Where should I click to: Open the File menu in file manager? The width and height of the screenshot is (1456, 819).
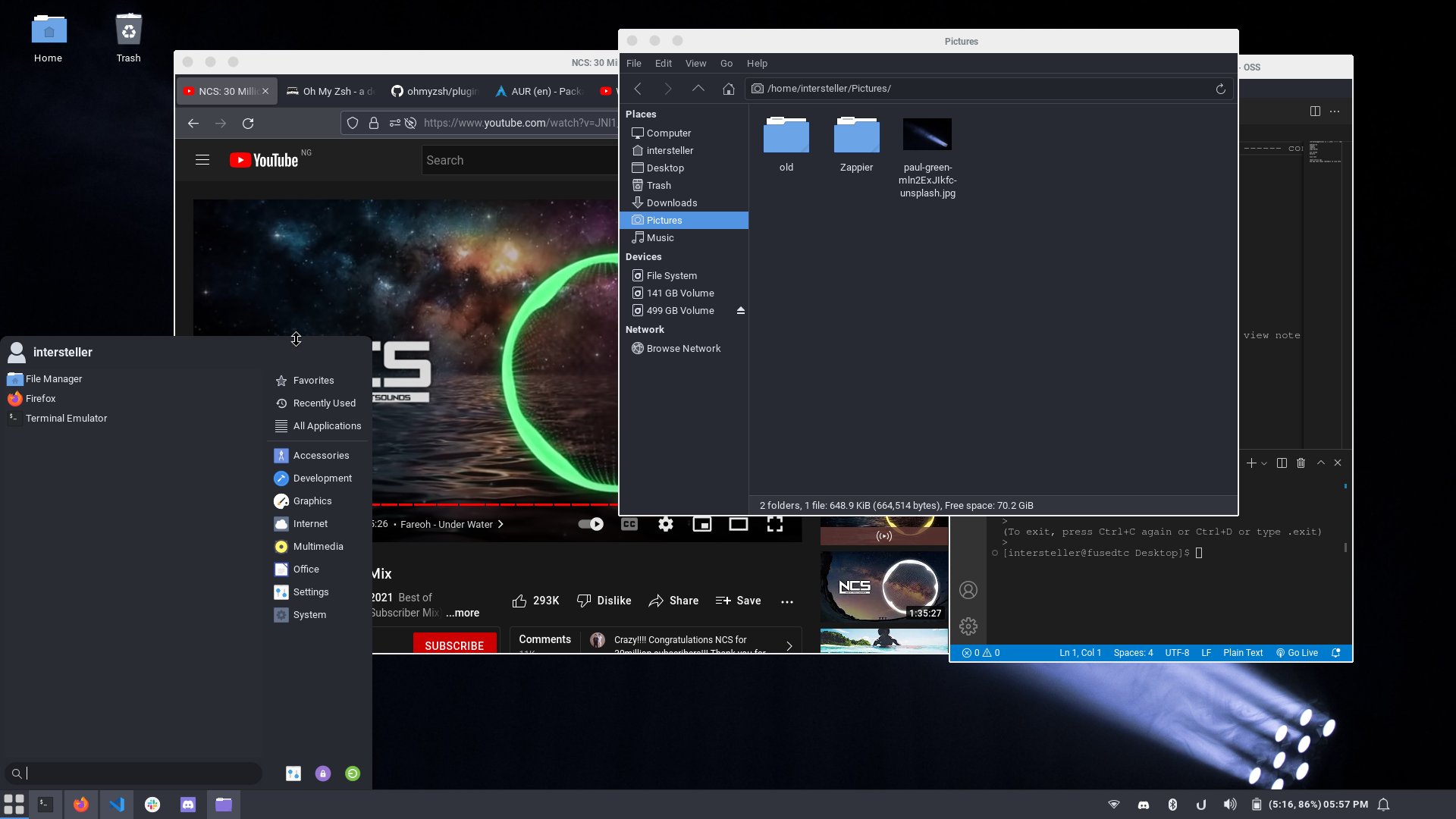[634, 64]
